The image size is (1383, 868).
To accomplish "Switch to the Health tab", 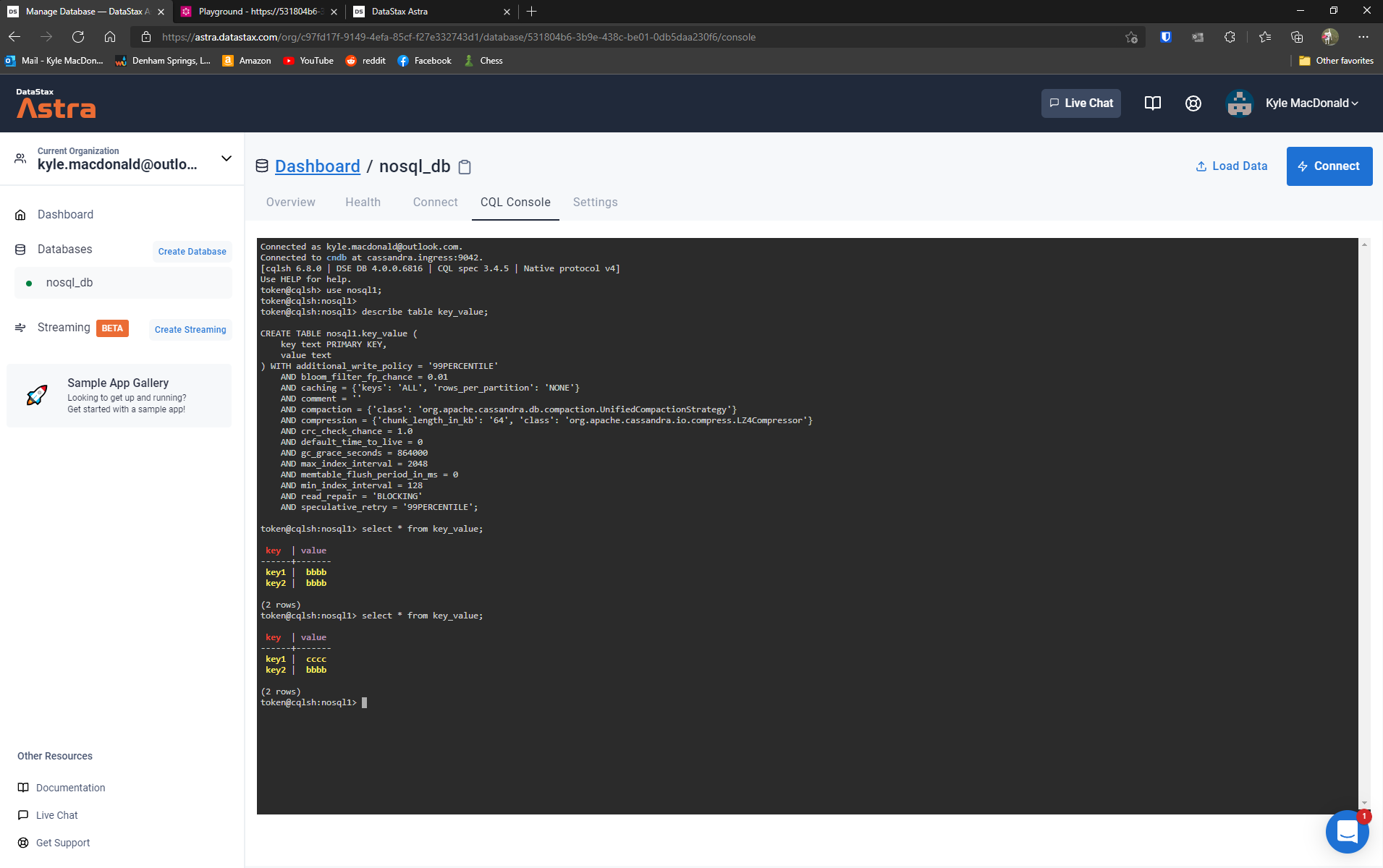I will (x=363, y=202).
